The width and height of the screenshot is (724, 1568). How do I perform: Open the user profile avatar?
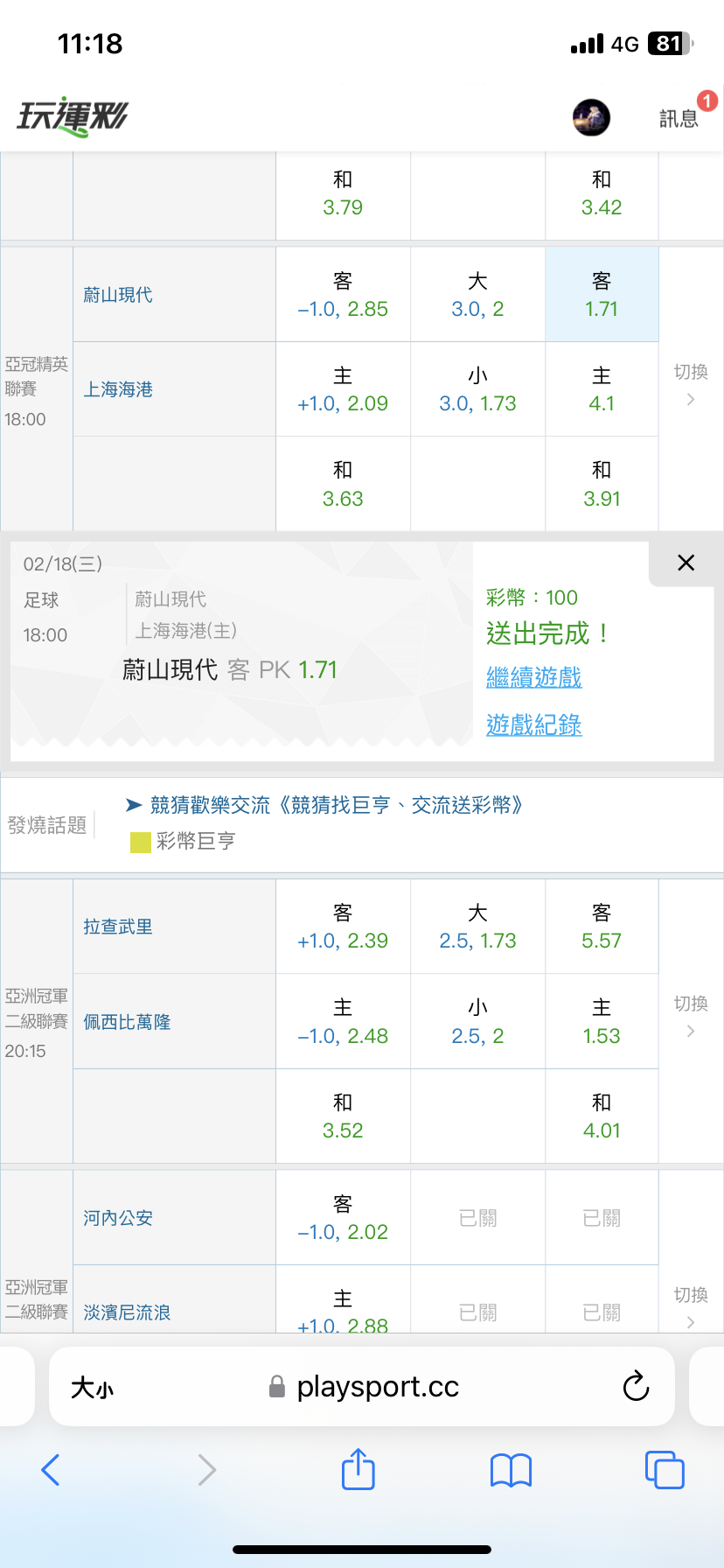(591, 117)
